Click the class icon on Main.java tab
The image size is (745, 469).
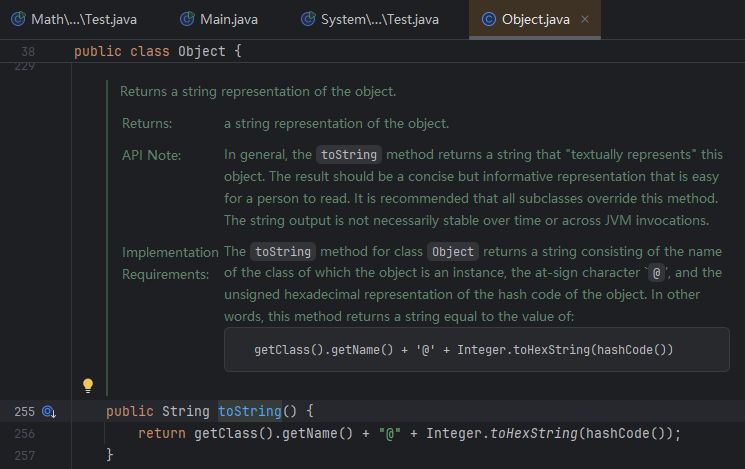187,19
